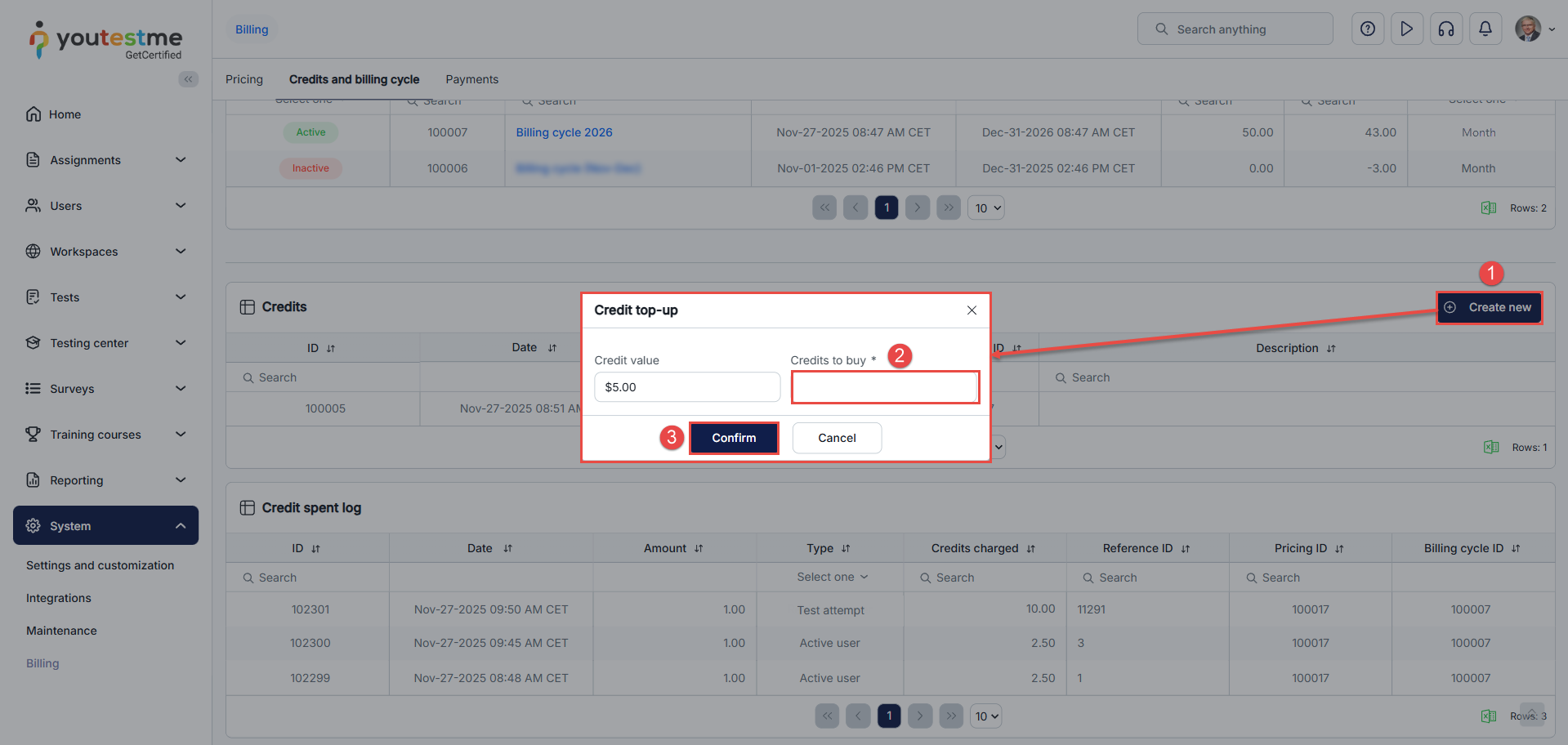Click Cancel in Credit top-up dialog
This screenshot has width=1568, height=745.
click(x=837, y=438)
